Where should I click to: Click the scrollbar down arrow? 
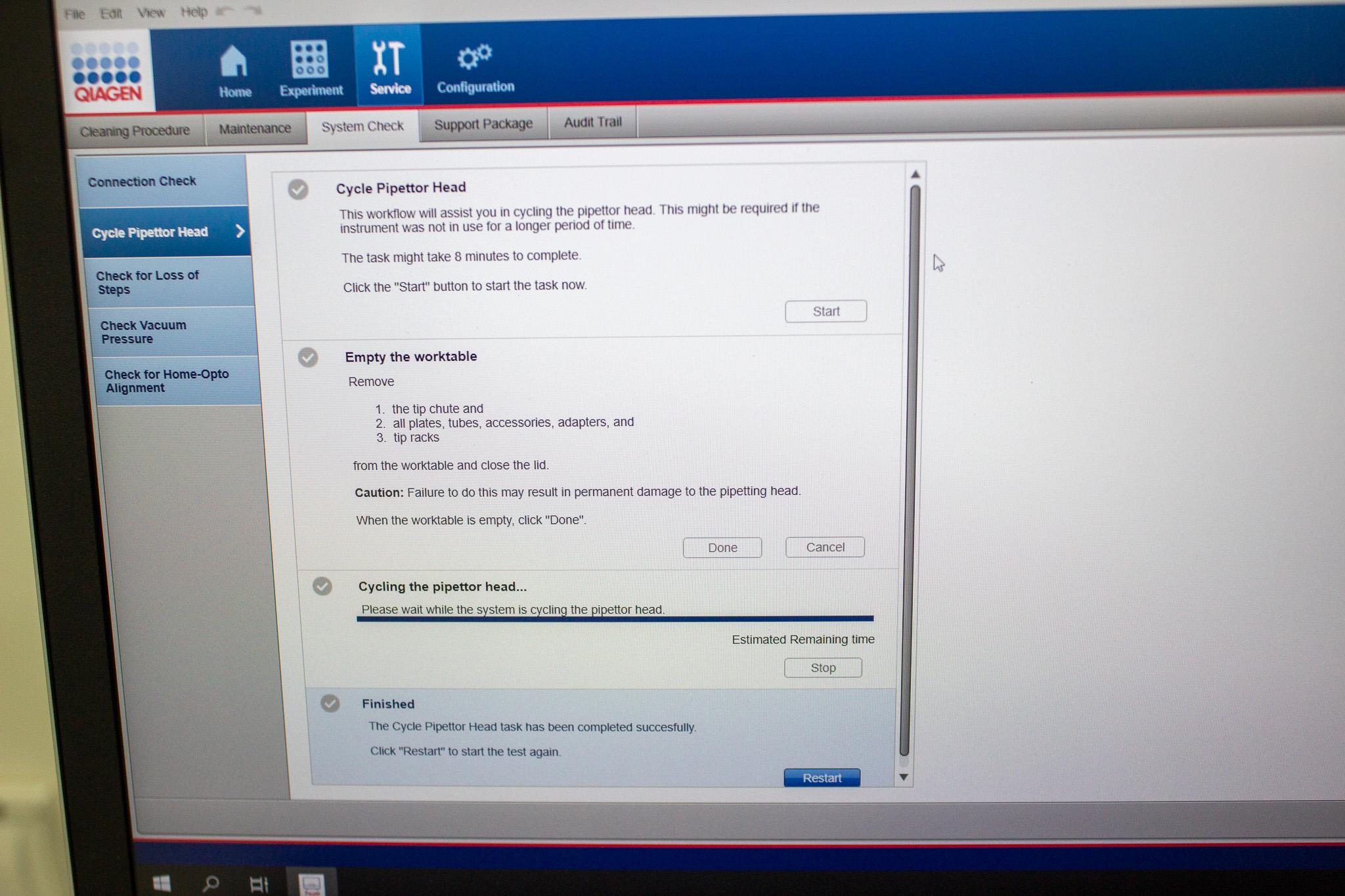[x=904, y=777]
